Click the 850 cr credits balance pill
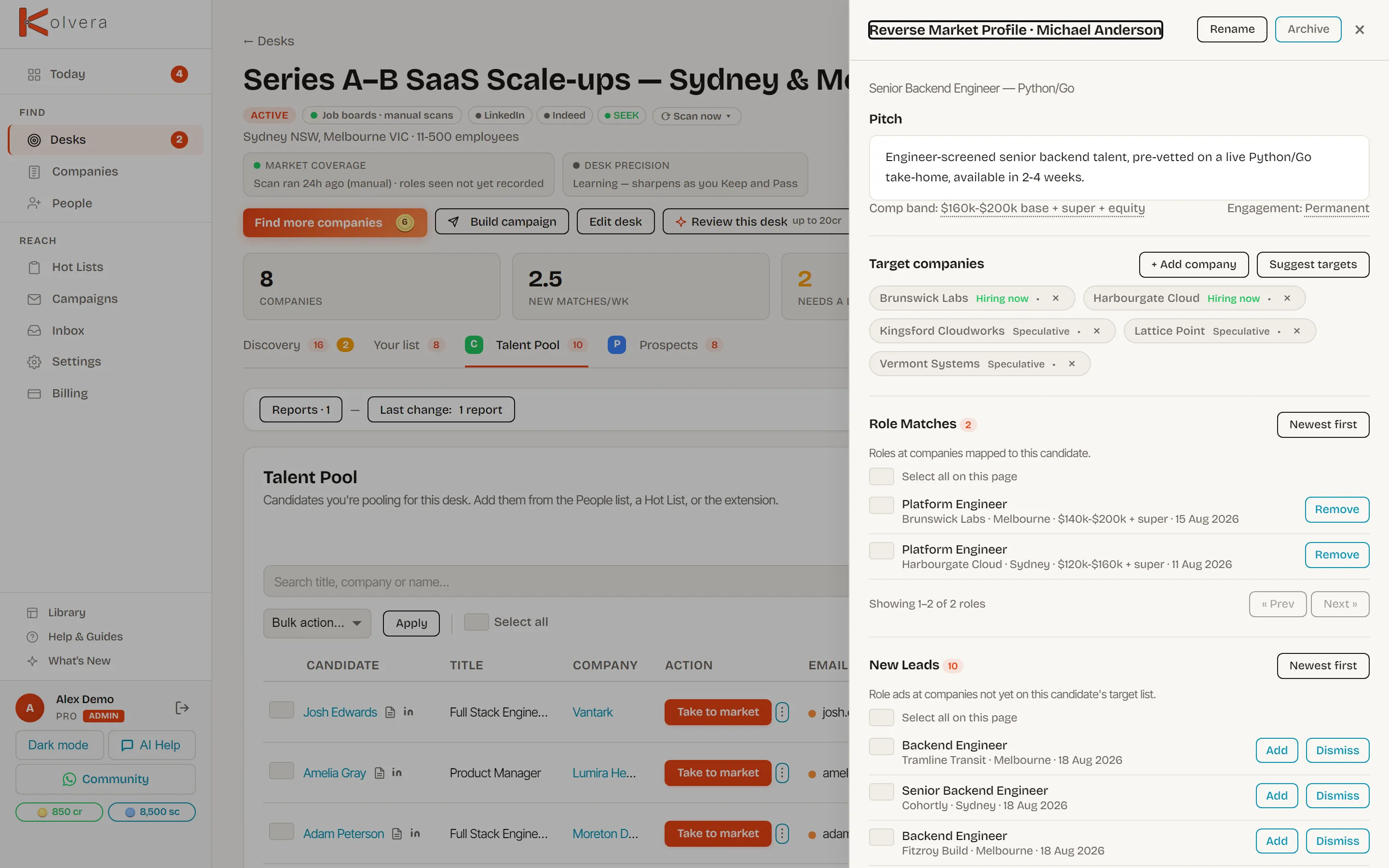 click(x=59, y=812)
